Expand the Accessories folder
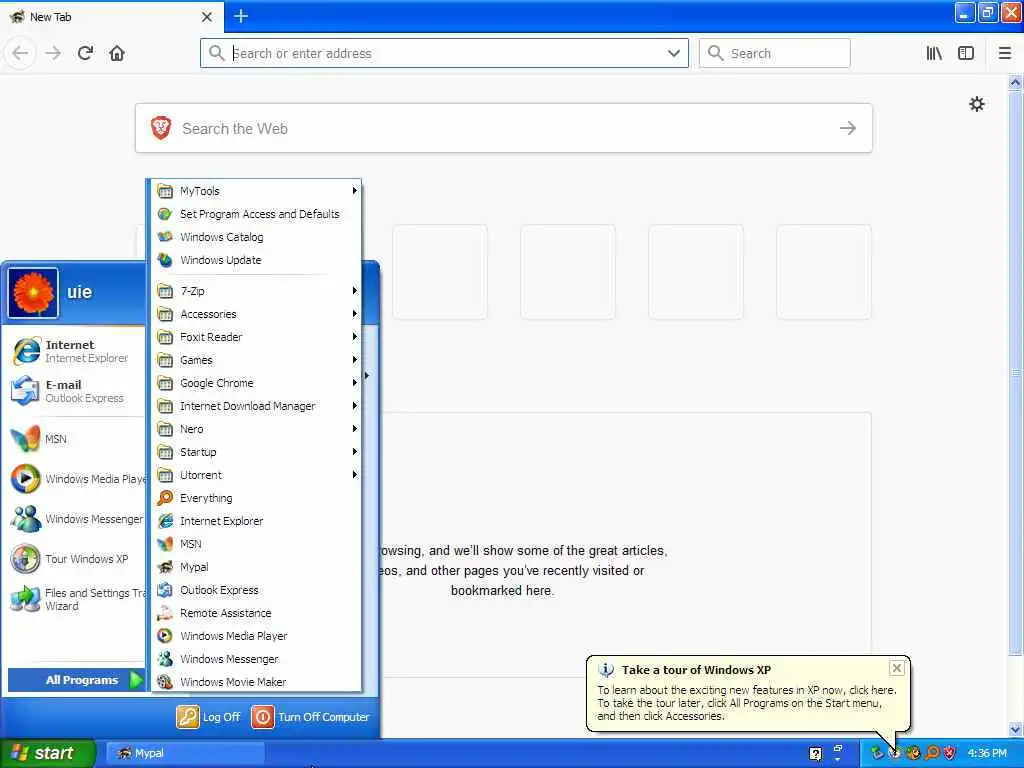Image resolution: width=1024 pixels, height=768 pixels. [x=257, y=314]
